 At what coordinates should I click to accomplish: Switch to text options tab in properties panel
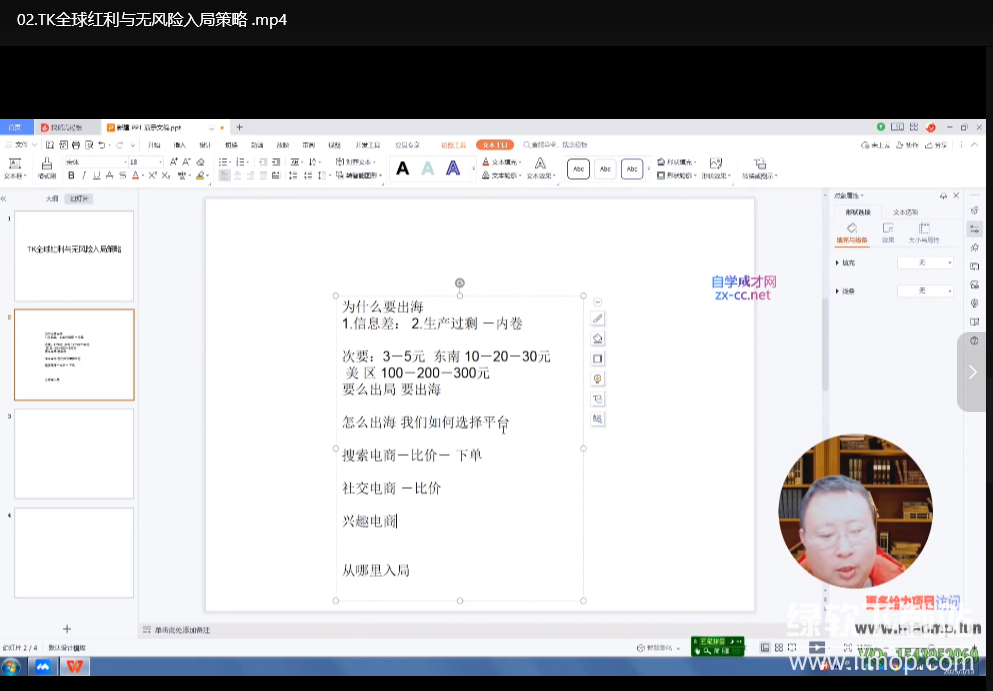905,212
